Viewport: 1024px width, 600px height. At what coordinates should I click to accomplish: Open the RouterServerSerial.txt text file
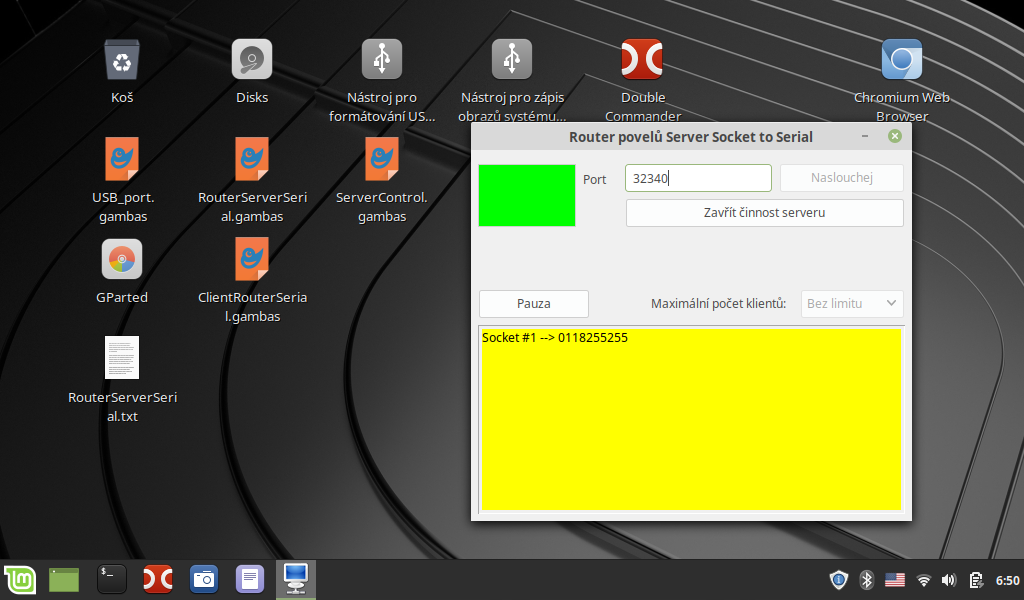(x=121, y=358)
